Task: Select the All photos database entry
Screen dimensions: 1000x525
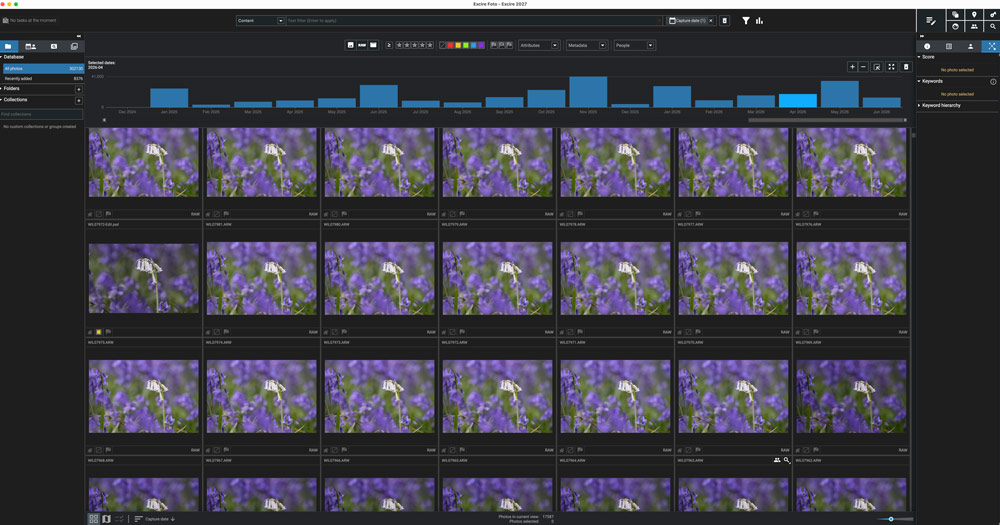Action: (42, 68)
